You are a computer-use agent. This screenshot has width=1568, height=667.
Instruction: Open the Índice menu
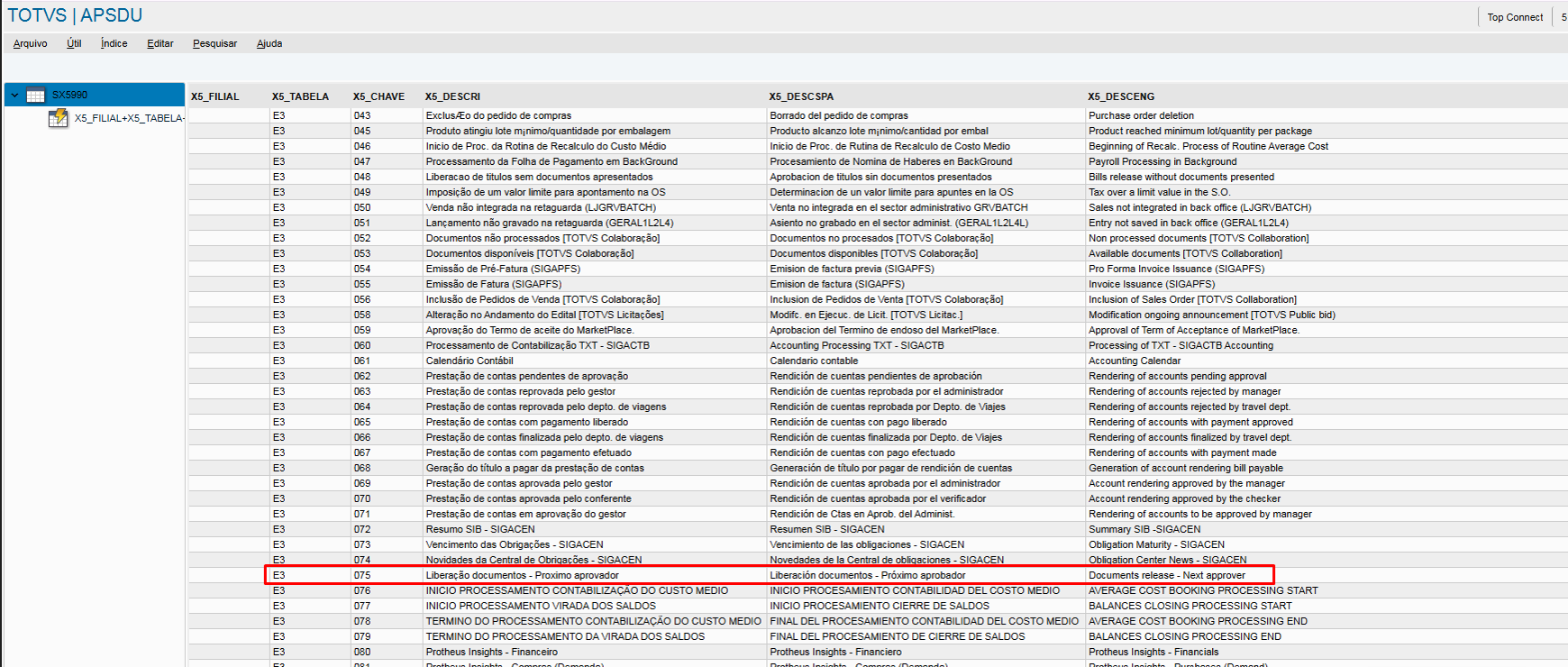tap(114, 43)
